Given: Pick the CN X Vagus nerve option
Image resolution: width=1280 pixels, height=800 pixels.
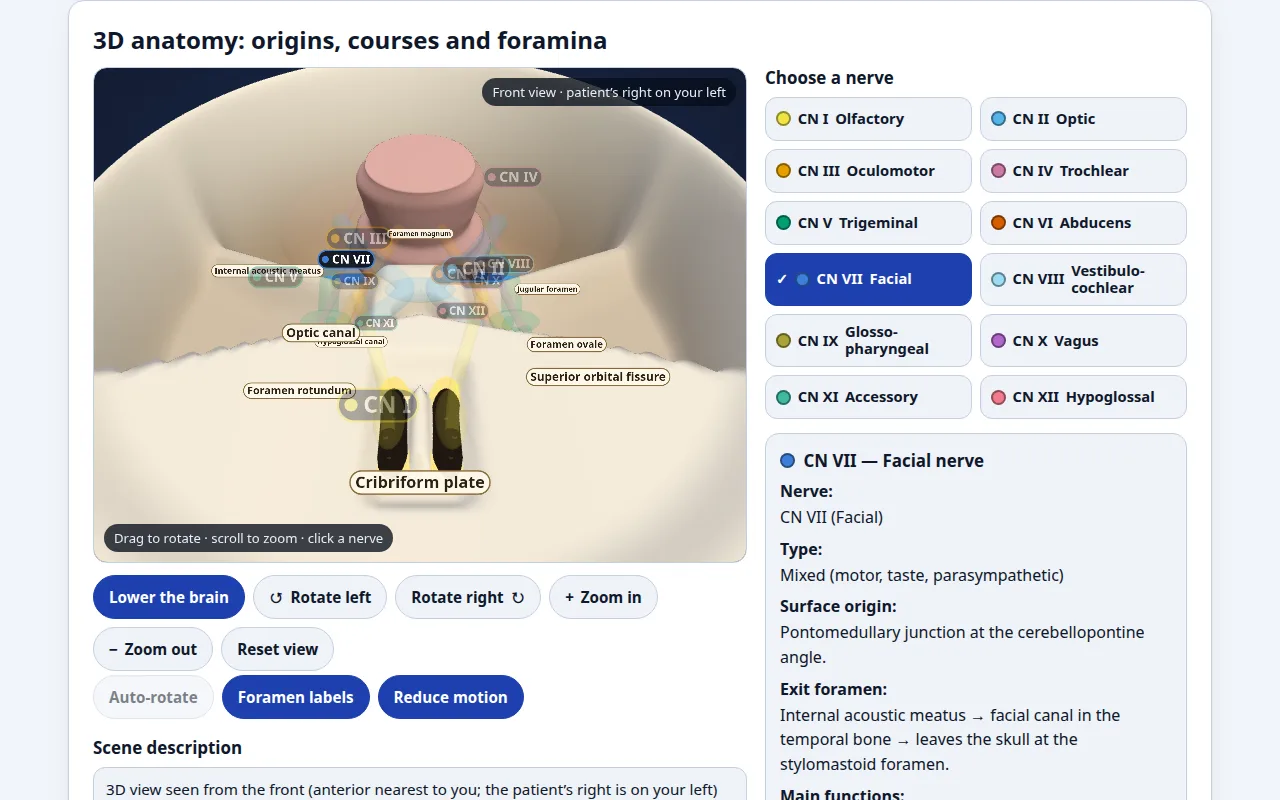Looking at the screenshot, I should (x=1083, y=341).
